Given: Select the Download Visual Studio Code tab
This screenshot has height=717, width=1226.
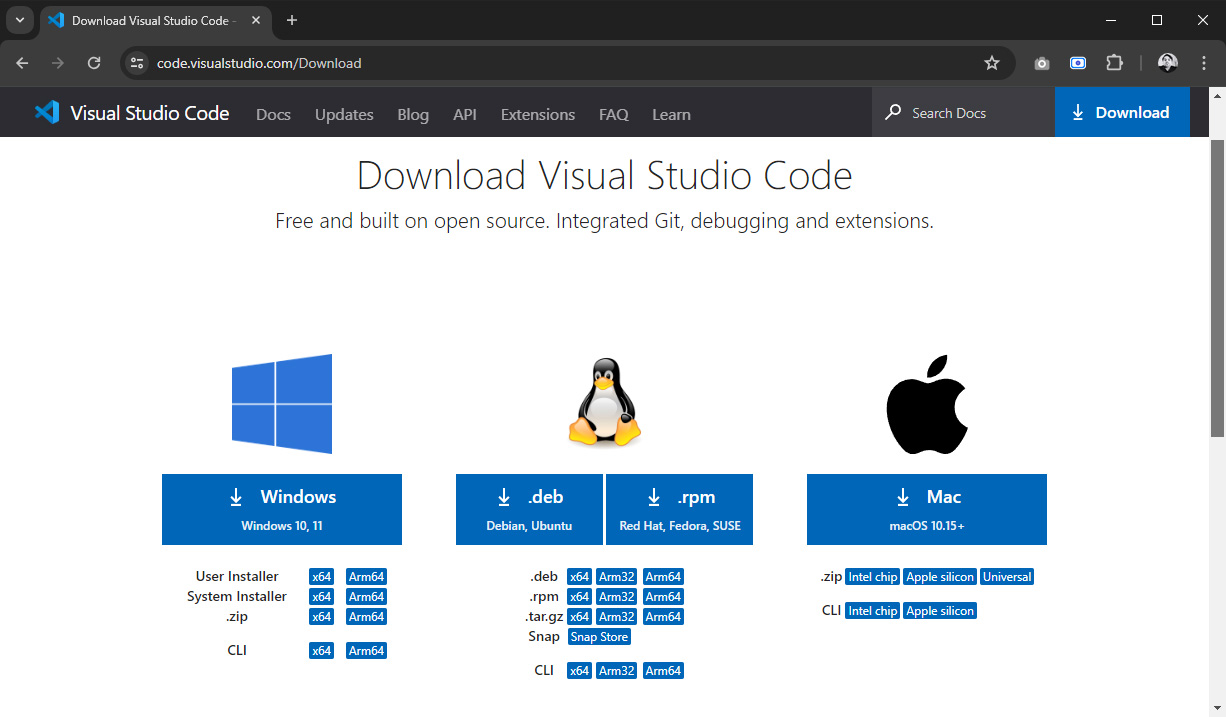Looking at the screenshot, I should (157, 20).
